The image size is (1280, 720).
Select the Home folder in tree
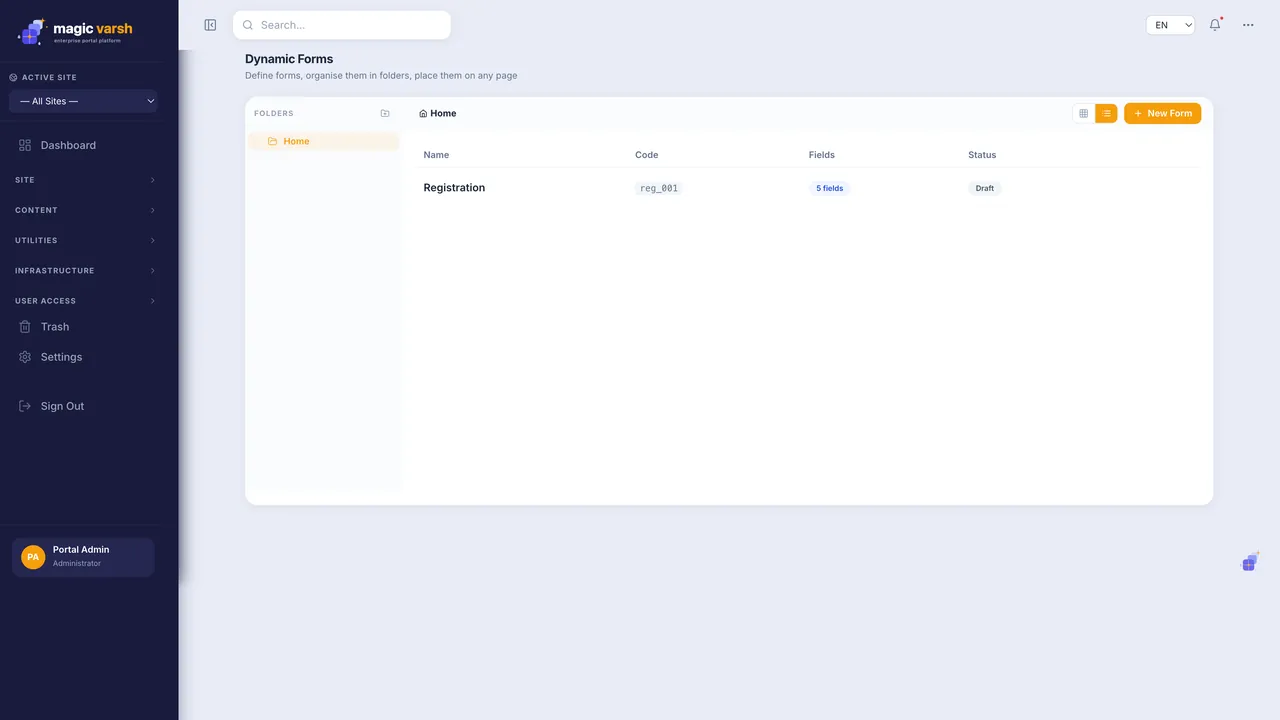pos(323,142)
